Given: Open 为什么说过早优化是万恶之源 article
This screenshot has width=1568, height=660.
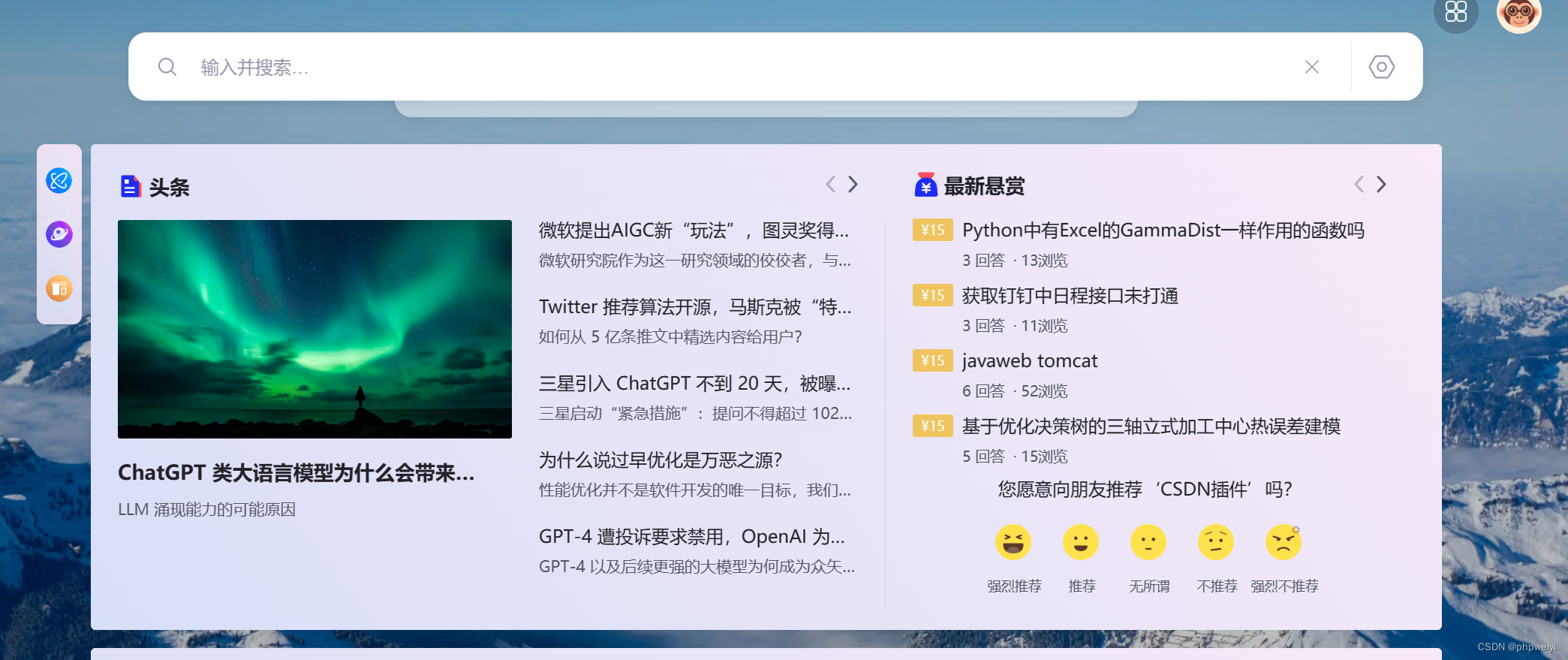Looking at the screenshot, I should click(661, 460).
